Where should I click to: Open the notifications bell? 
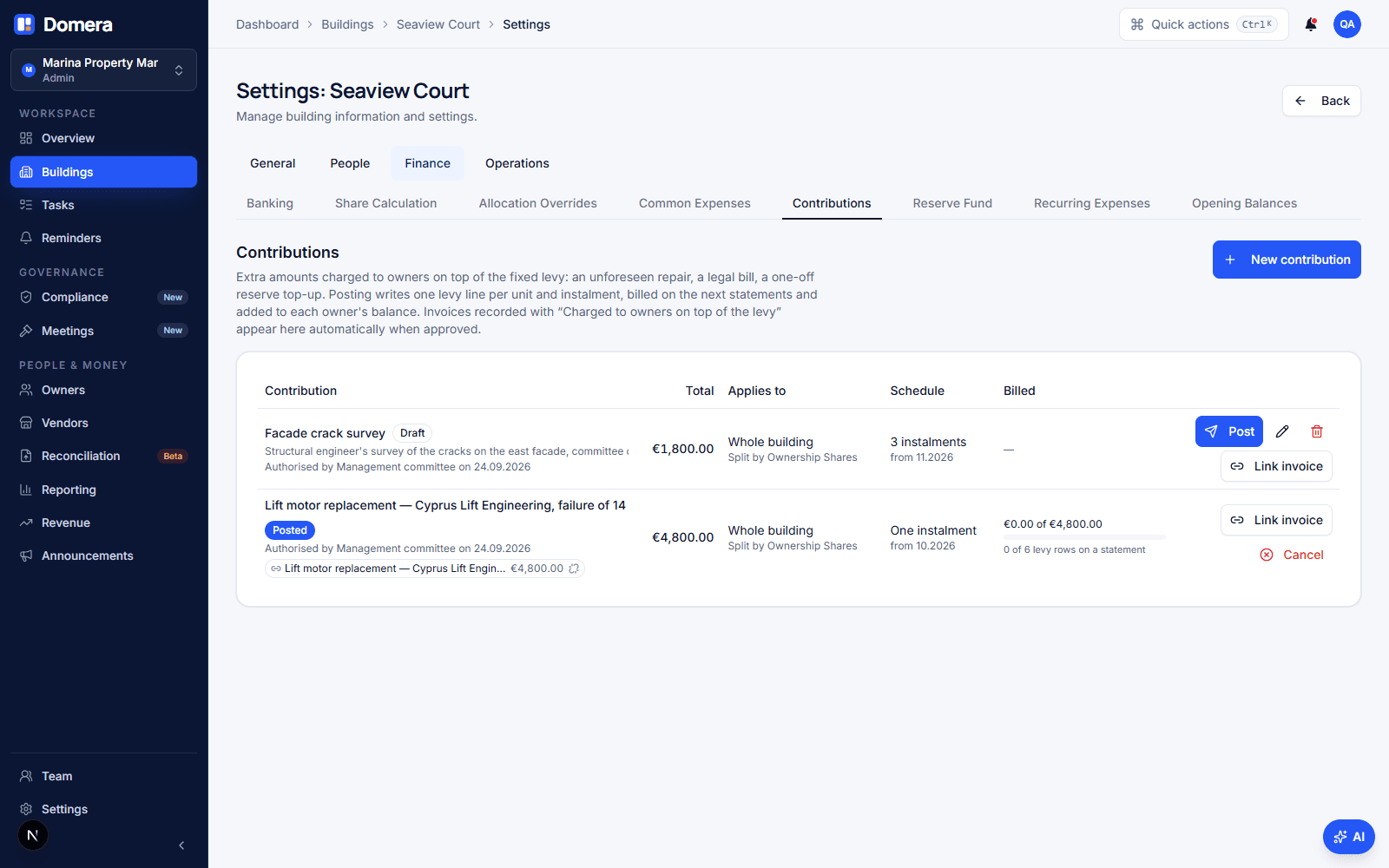pos(1311,24)
